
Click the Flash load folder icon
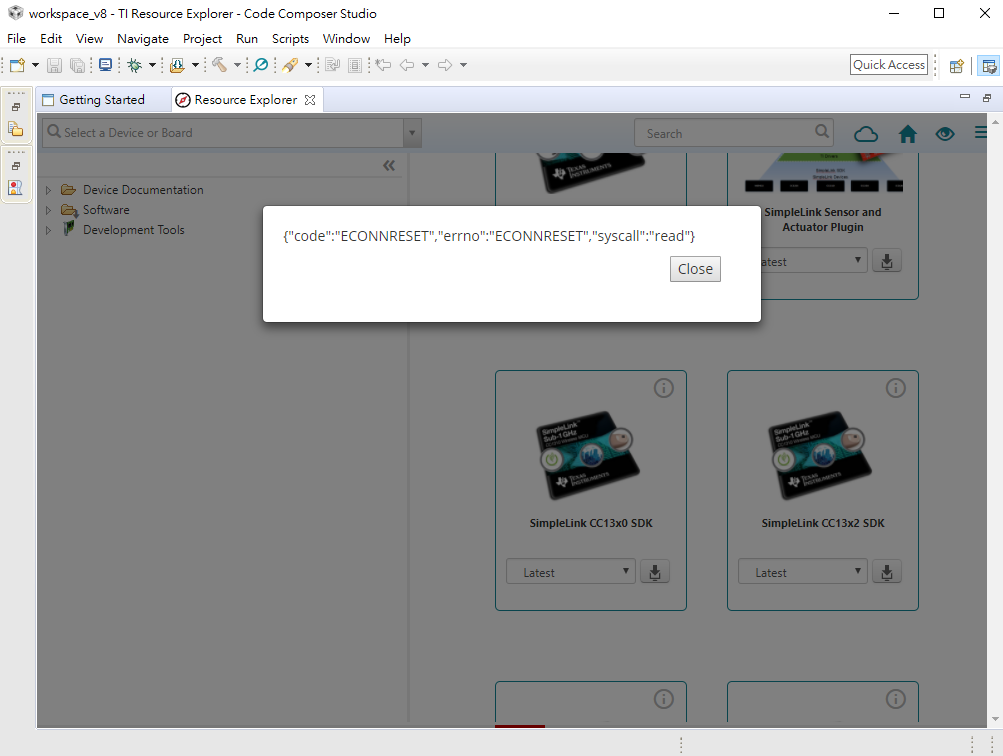pos(177,65)
